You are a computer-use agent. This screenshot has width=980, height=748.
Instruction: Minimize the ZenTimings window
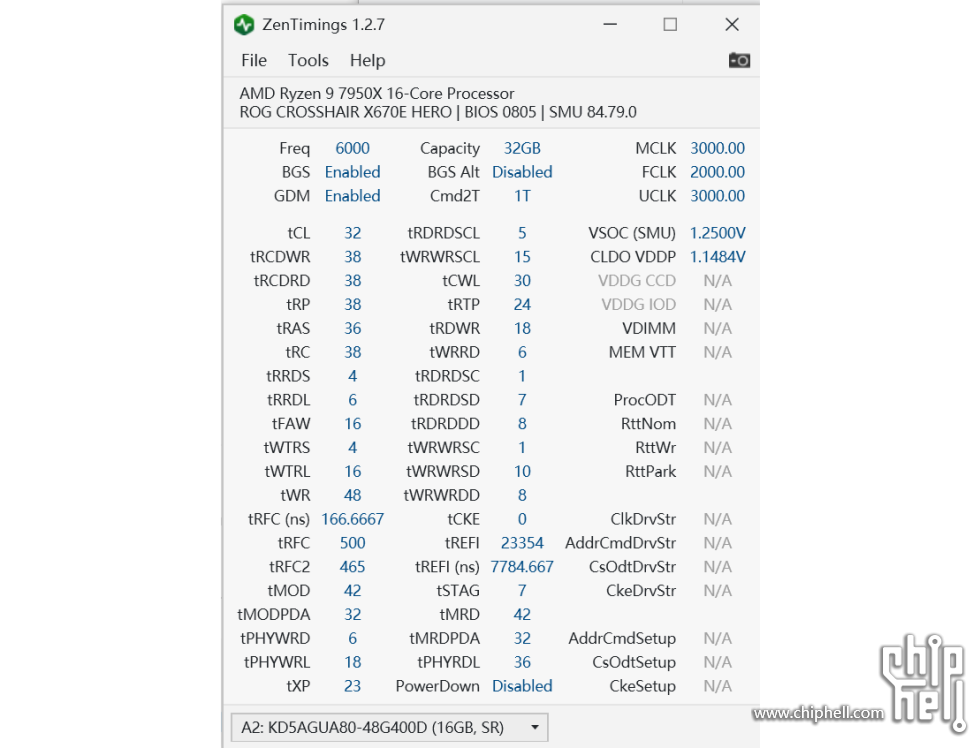coord(610,24)
